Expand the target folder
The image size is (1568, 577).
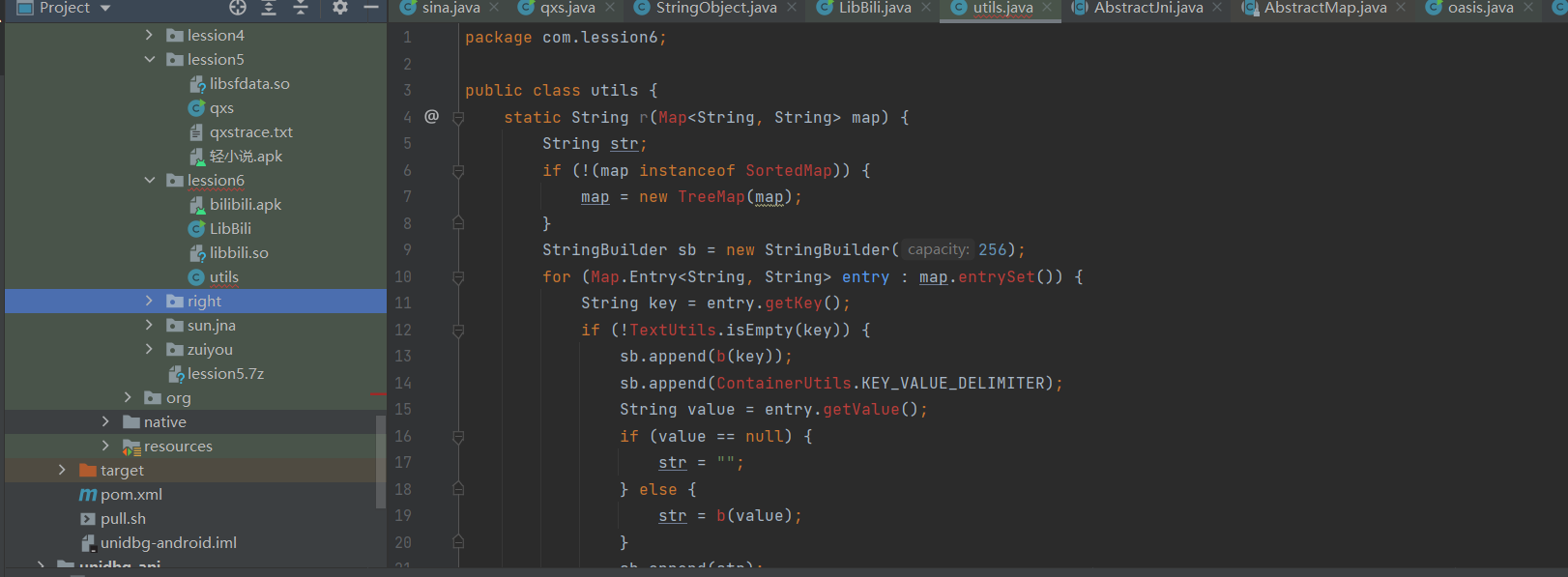(62, 470)
